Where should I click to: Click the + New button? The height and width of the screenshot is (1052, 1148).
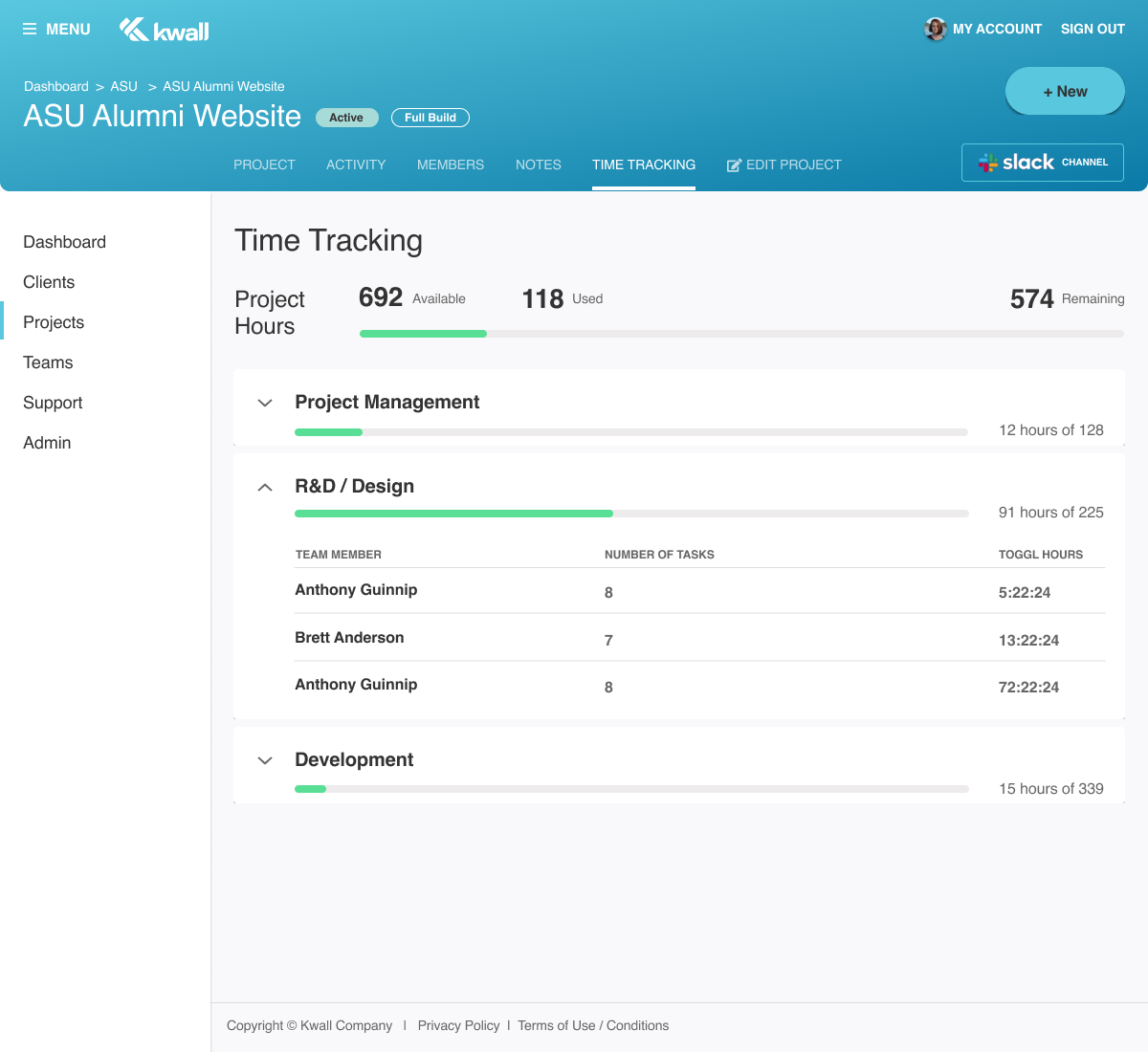click(x=1065, y=92)
